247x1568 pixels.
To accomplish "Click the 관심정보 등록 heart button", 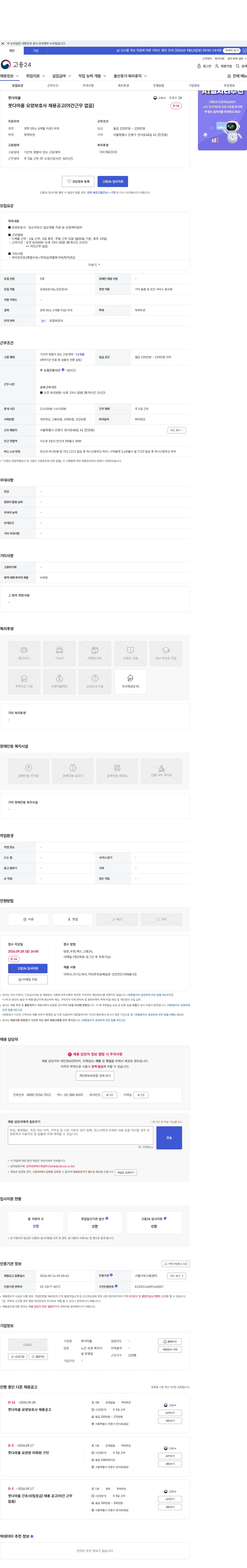I will (78, 181).
